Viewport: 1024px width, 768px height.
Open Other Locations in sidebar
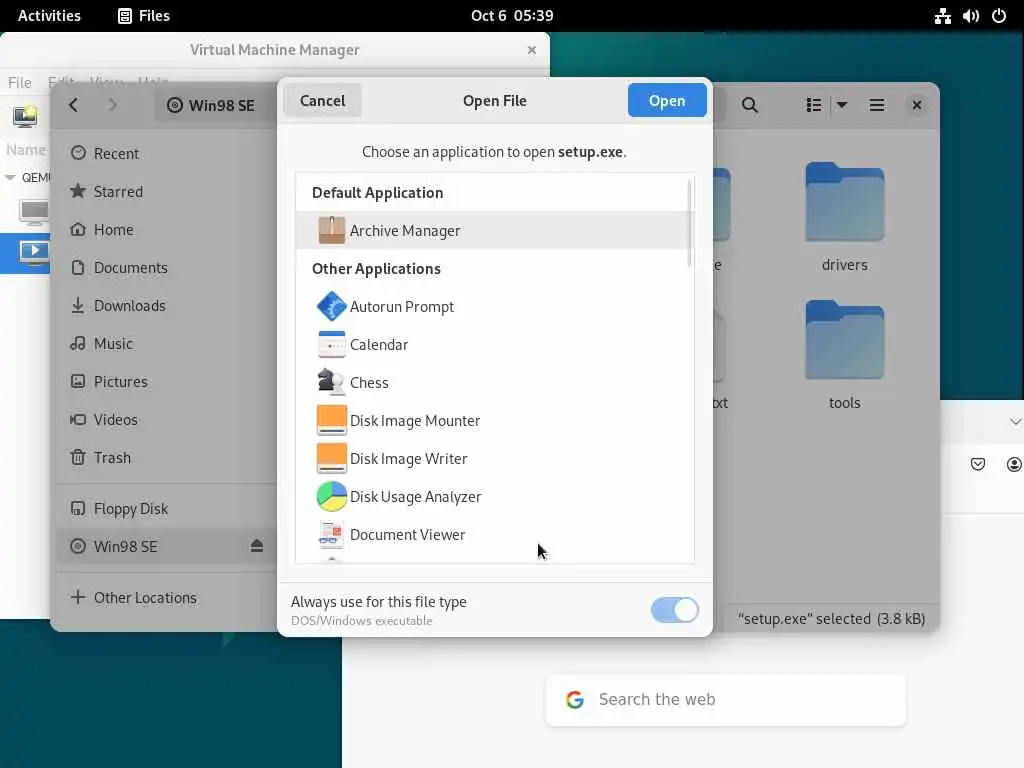[x=165, y=597]
